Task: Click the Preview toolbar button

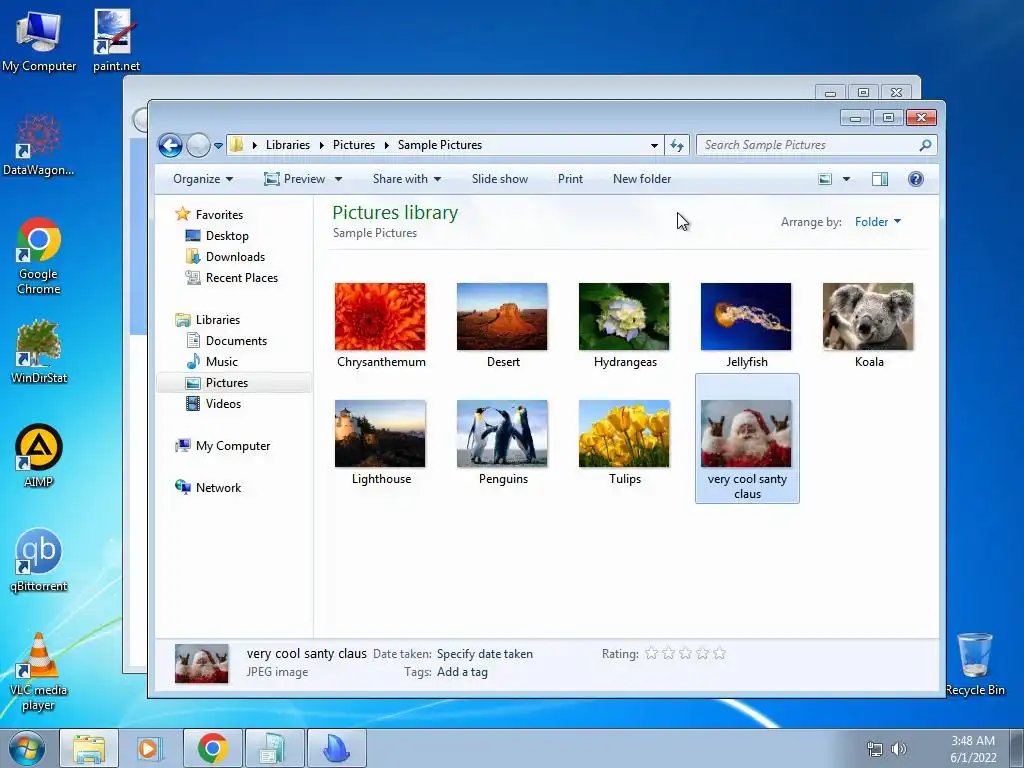Action: point(295,179)
